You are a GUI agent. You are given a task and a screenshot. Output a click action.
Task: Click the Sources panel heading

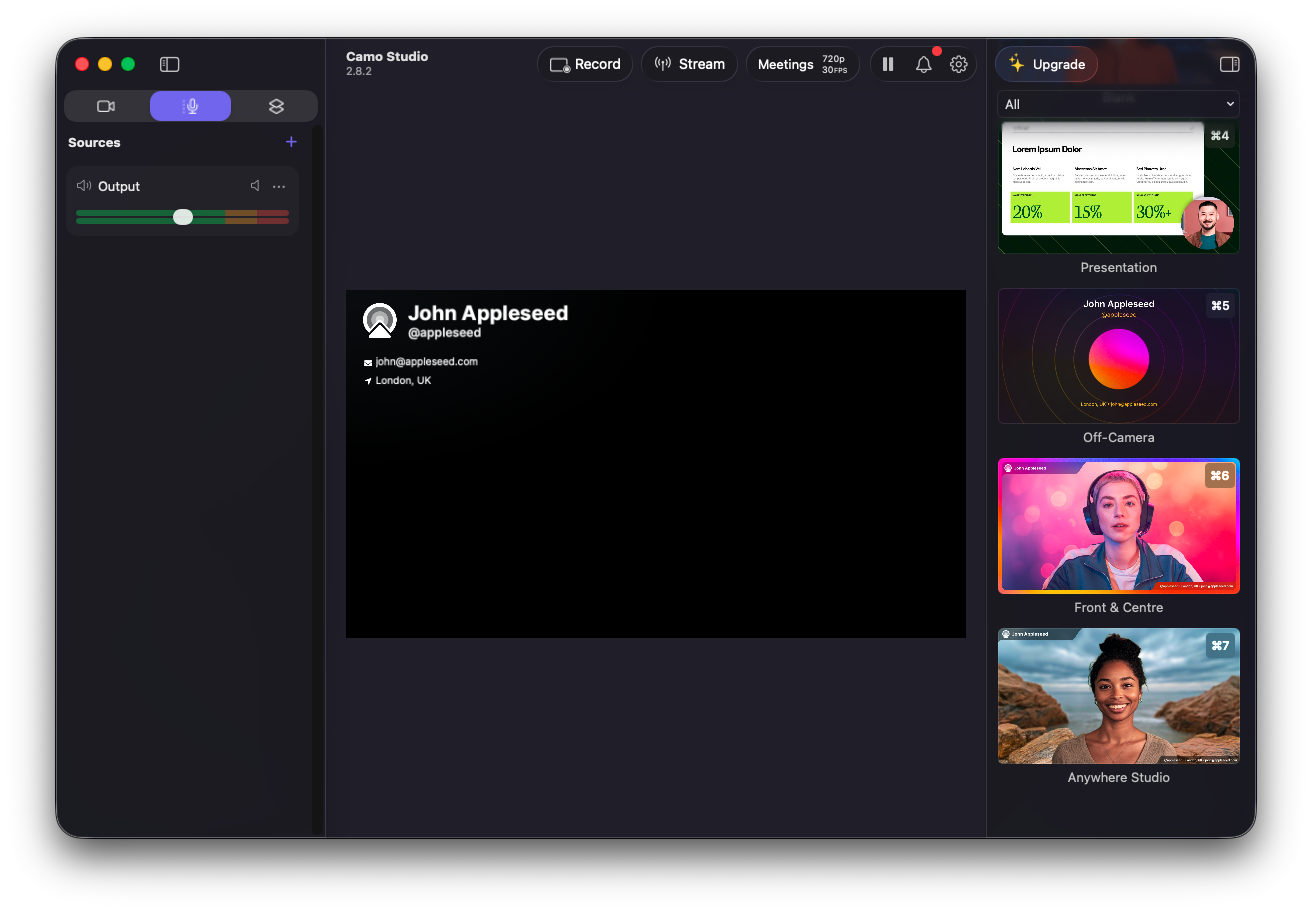point(94,142)
